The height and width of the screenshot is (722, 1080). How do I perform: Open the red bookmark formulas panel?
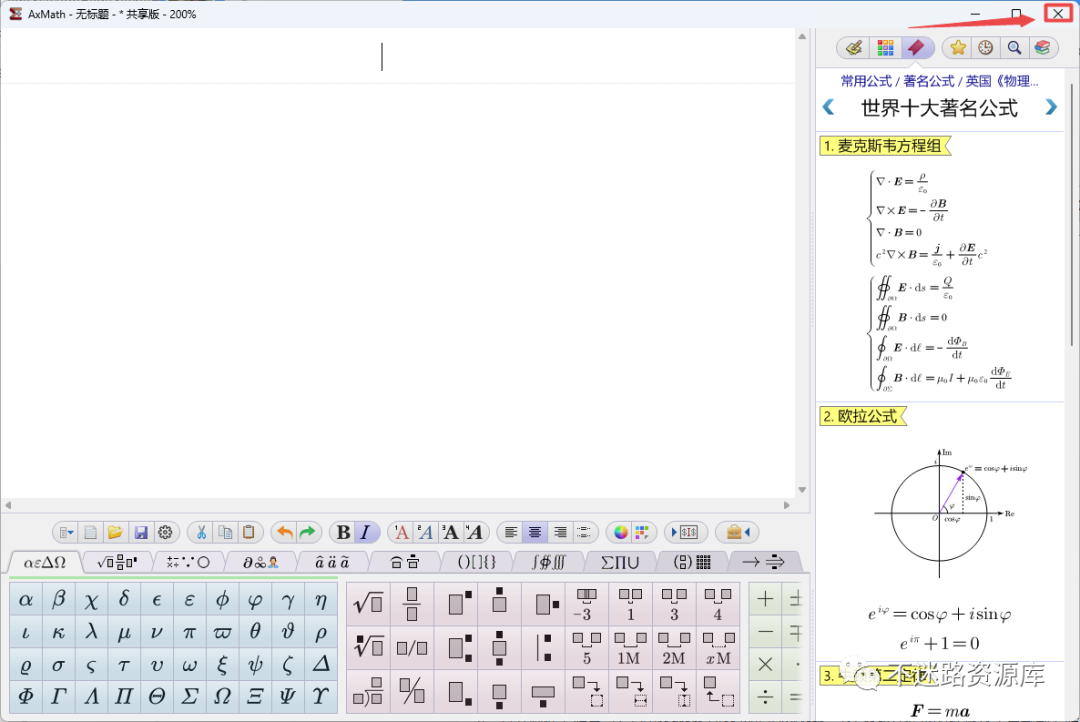(916, 48)
